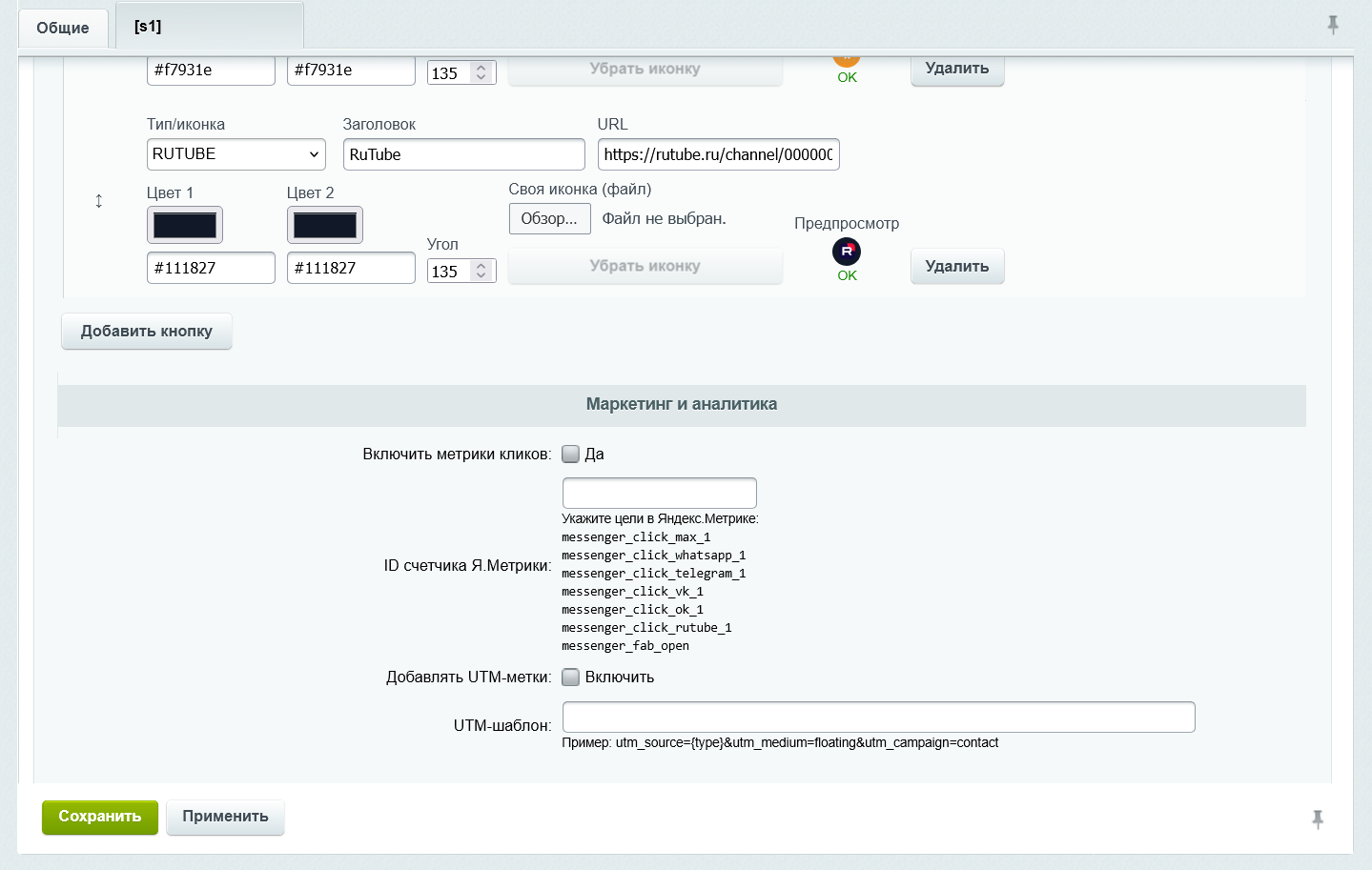Click the pin icon next to Применить

tap(1317, 818)
